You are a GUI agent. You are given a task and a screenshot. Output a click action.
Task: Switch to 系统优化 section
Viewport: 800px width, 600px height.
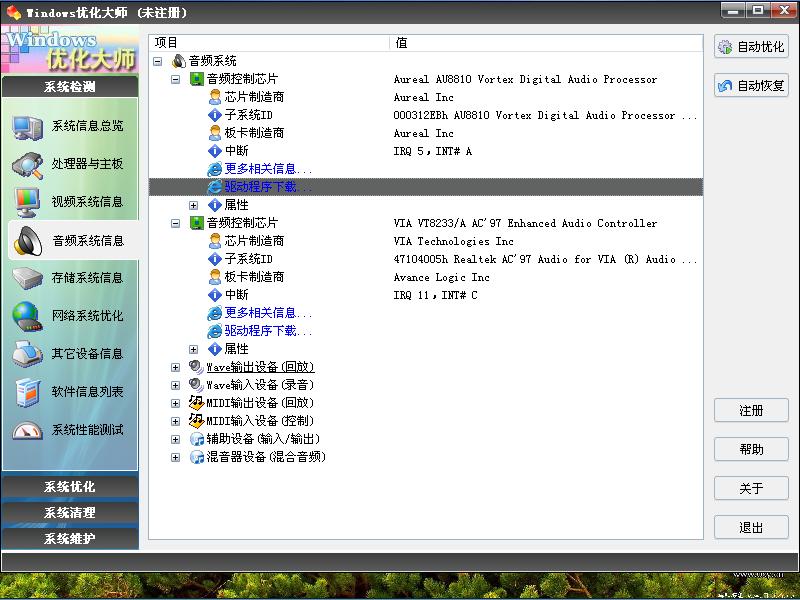tap(70, 487)
